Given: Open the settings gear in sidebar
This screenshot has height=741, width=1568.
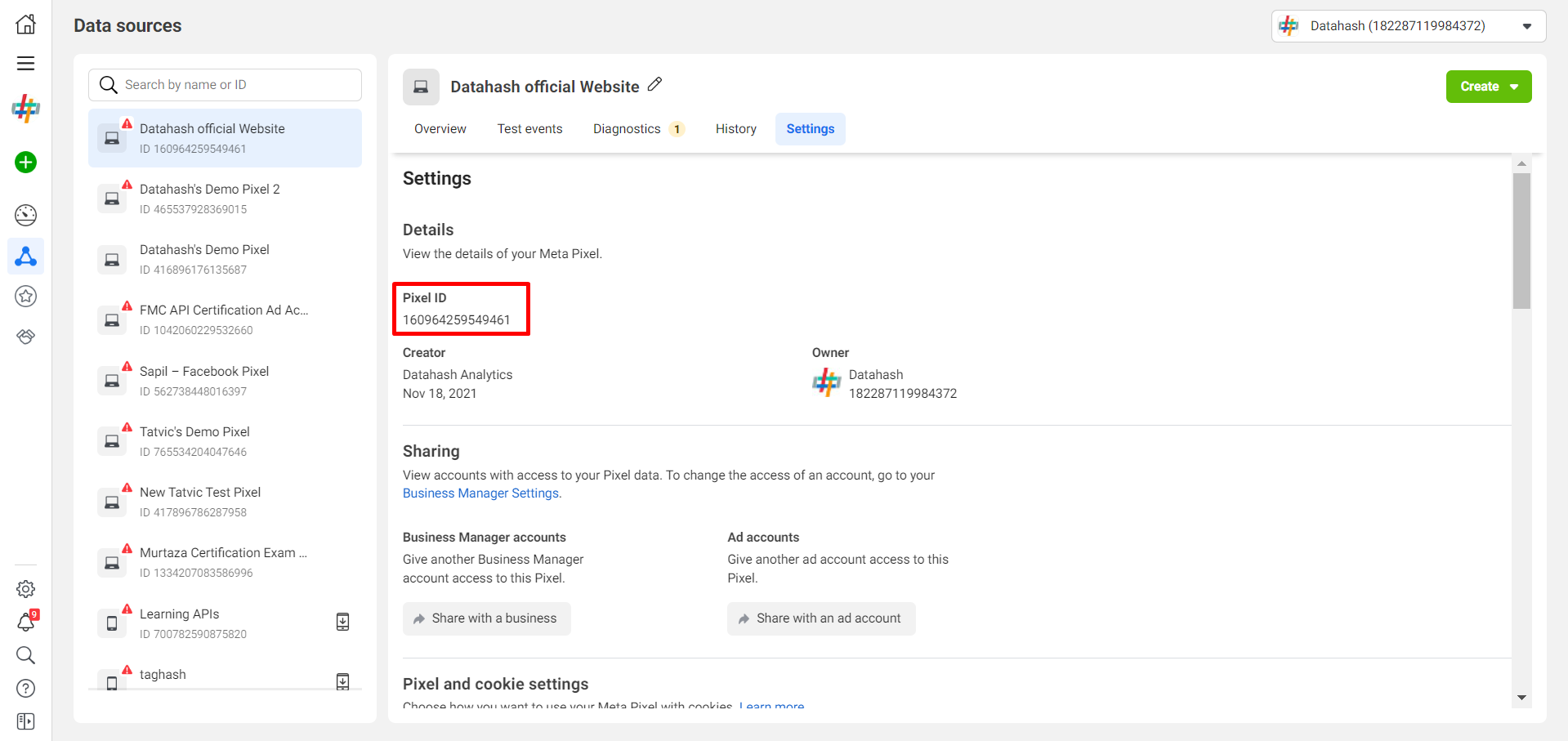Looking at the screenshot, I should tap(26, 589).
